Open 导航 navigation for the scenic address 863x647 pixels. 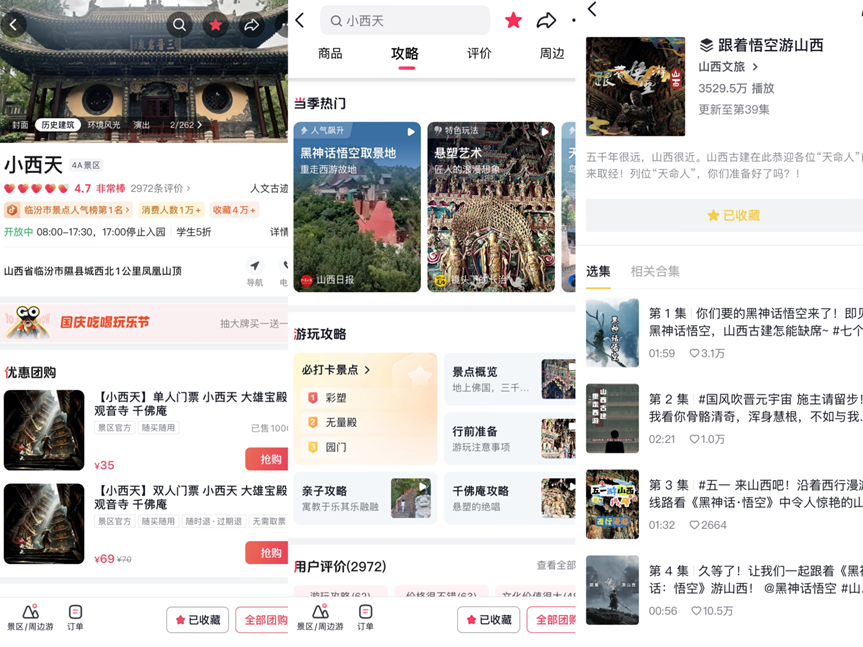click(x=255, y=271)
